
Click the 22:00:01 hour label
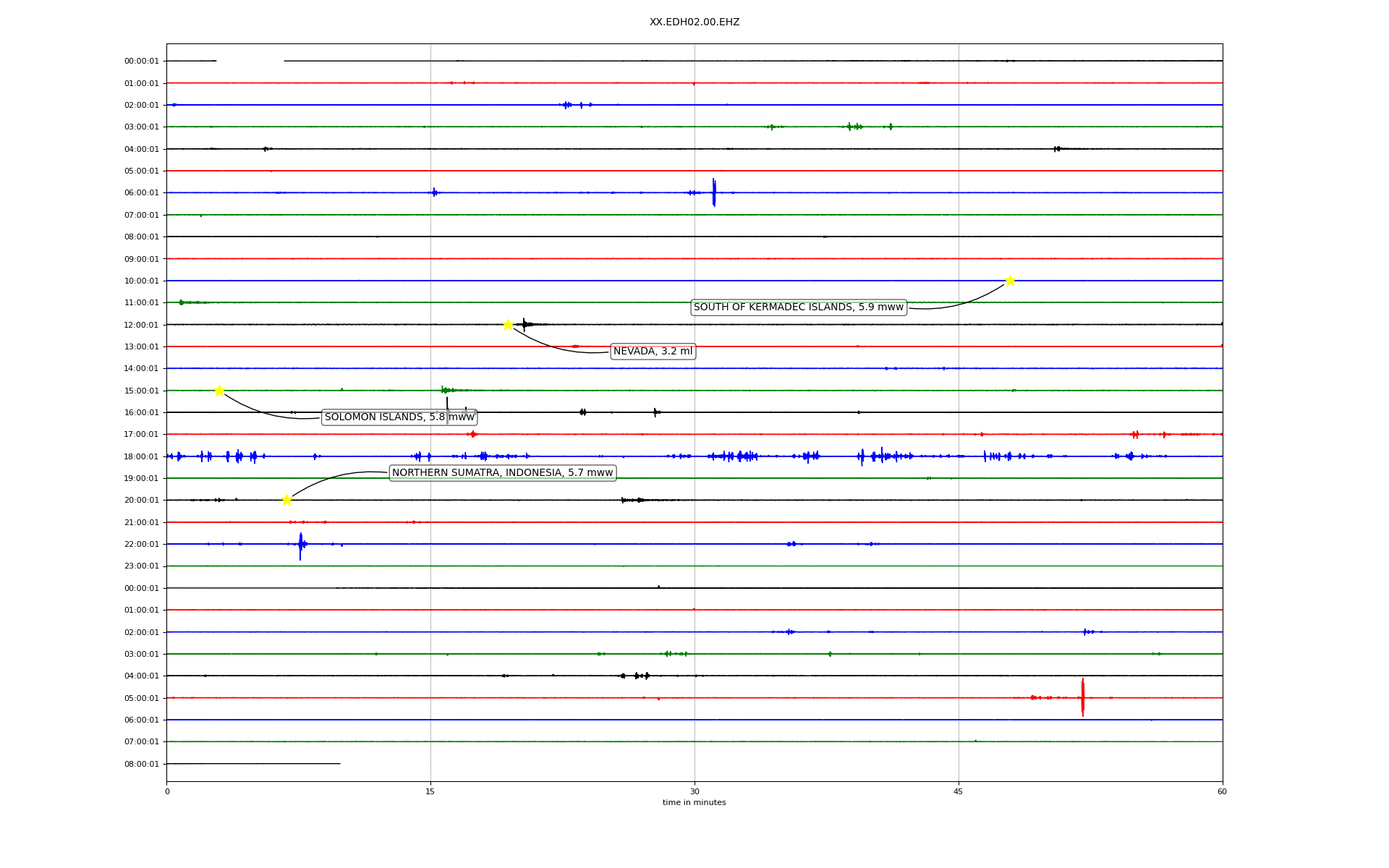coord(141,544)
